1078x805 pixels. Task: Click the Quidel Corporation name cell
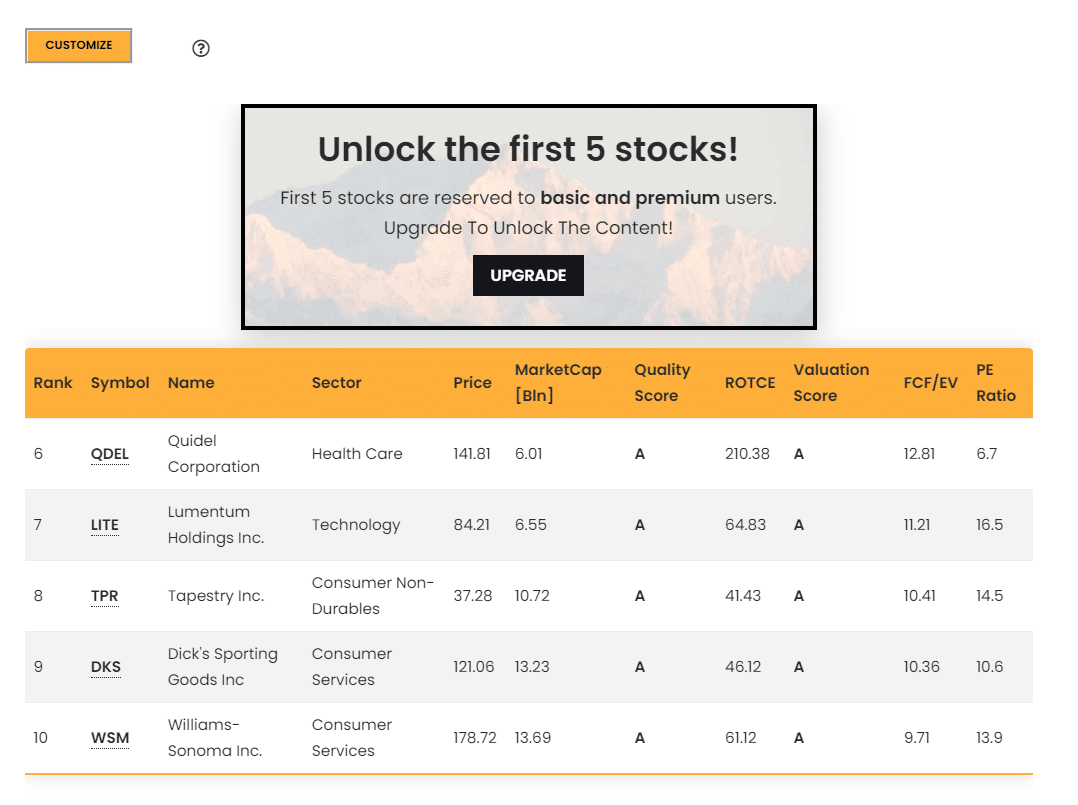point(214,454)
